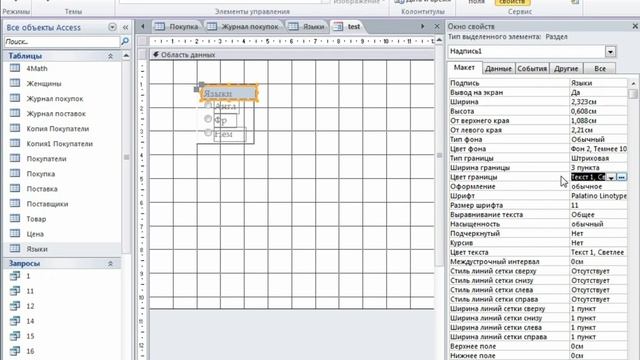Select the Фр radio button in the form

point(208,119)
